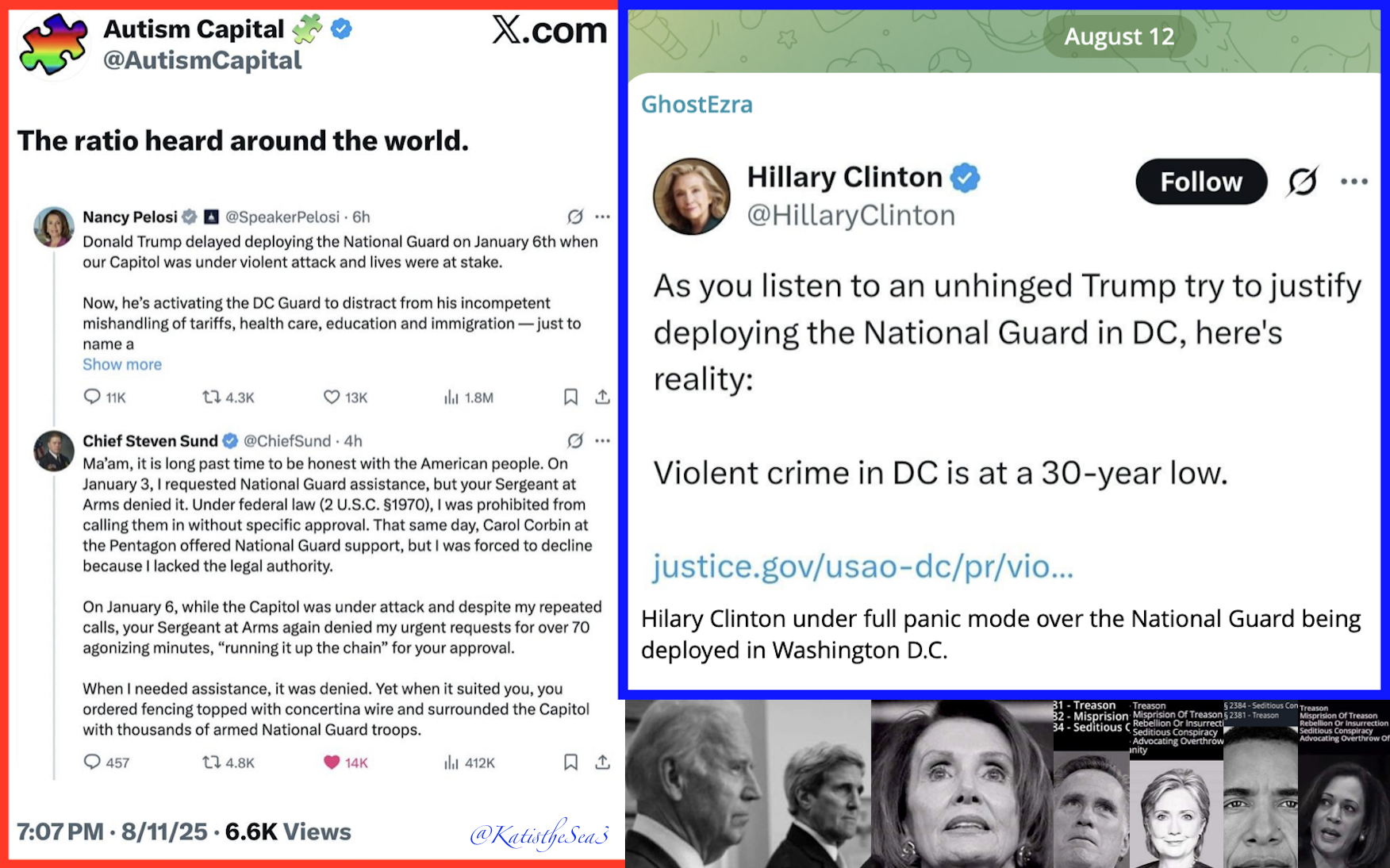This screenshot has width=1390, height=868.
Task: Expand Pelosi's post with Show more
Action: [122, 364]
